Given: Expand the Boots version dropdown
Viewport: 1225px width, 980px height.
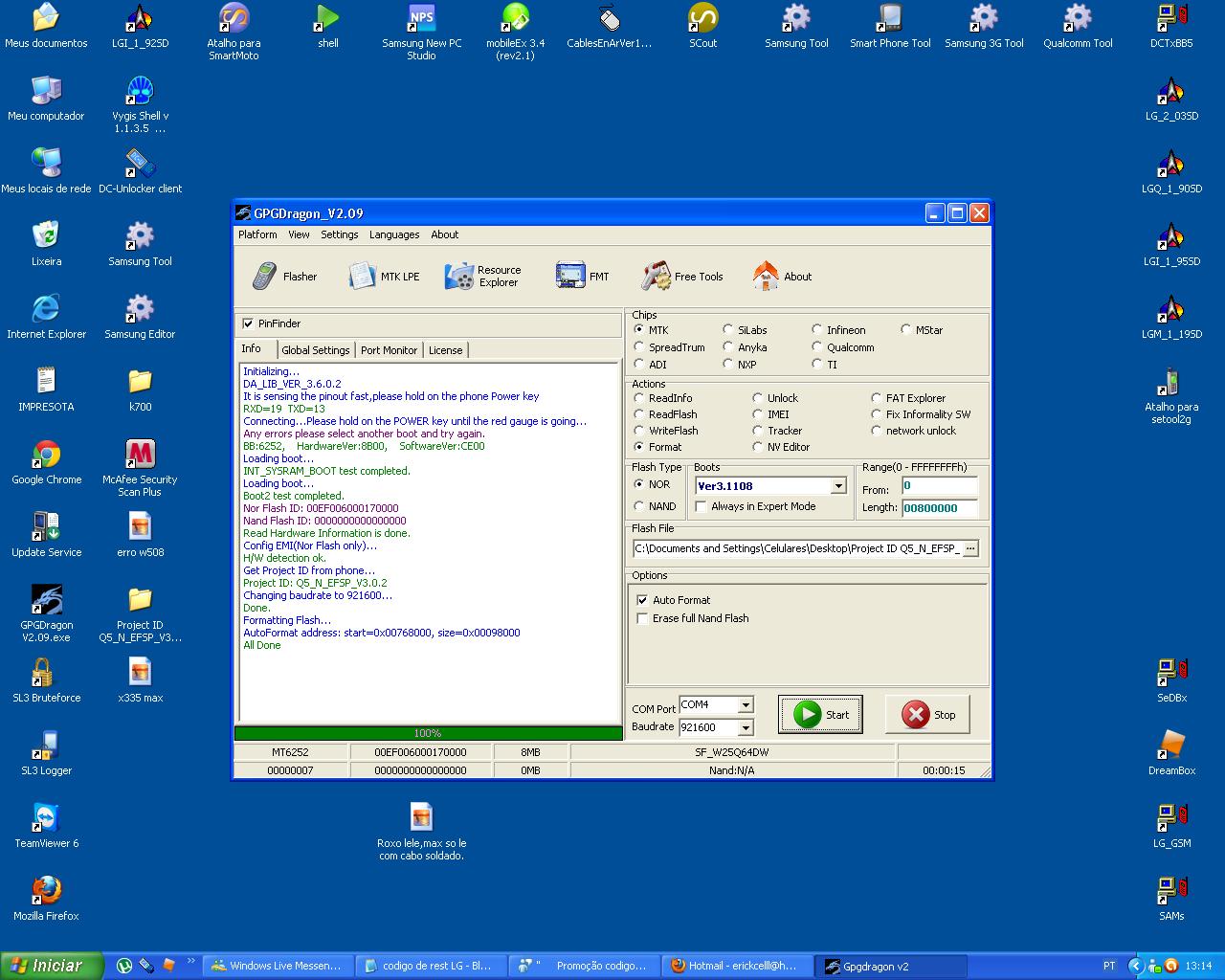Looking at the screenshot, I should pyautogui.click(x=838, y=486).
